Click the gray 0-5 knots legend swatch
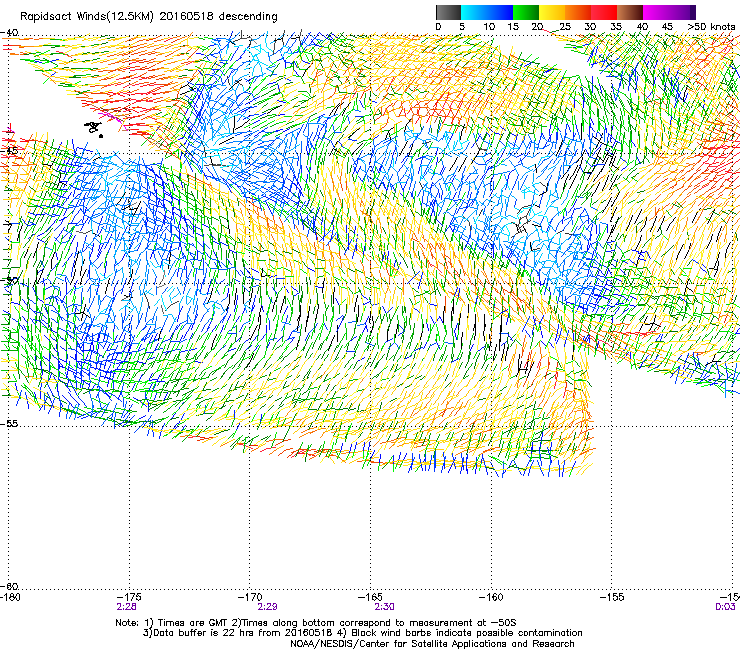The image size is (740, 650). tap(448, 12)
